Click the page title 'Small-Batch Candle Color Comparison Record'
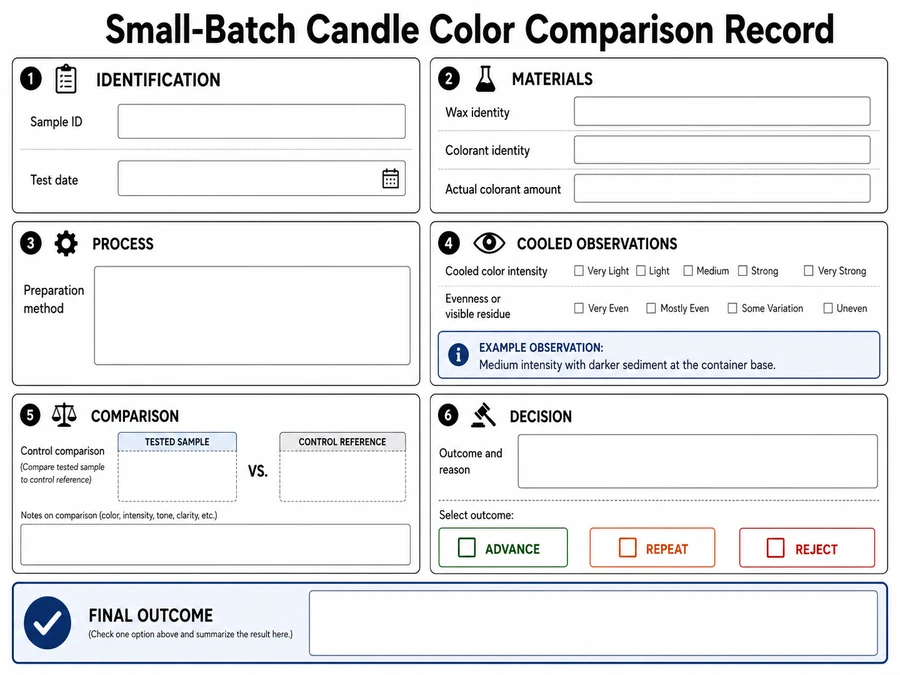Viewport: 900px width, 675px height. point(470,29)
